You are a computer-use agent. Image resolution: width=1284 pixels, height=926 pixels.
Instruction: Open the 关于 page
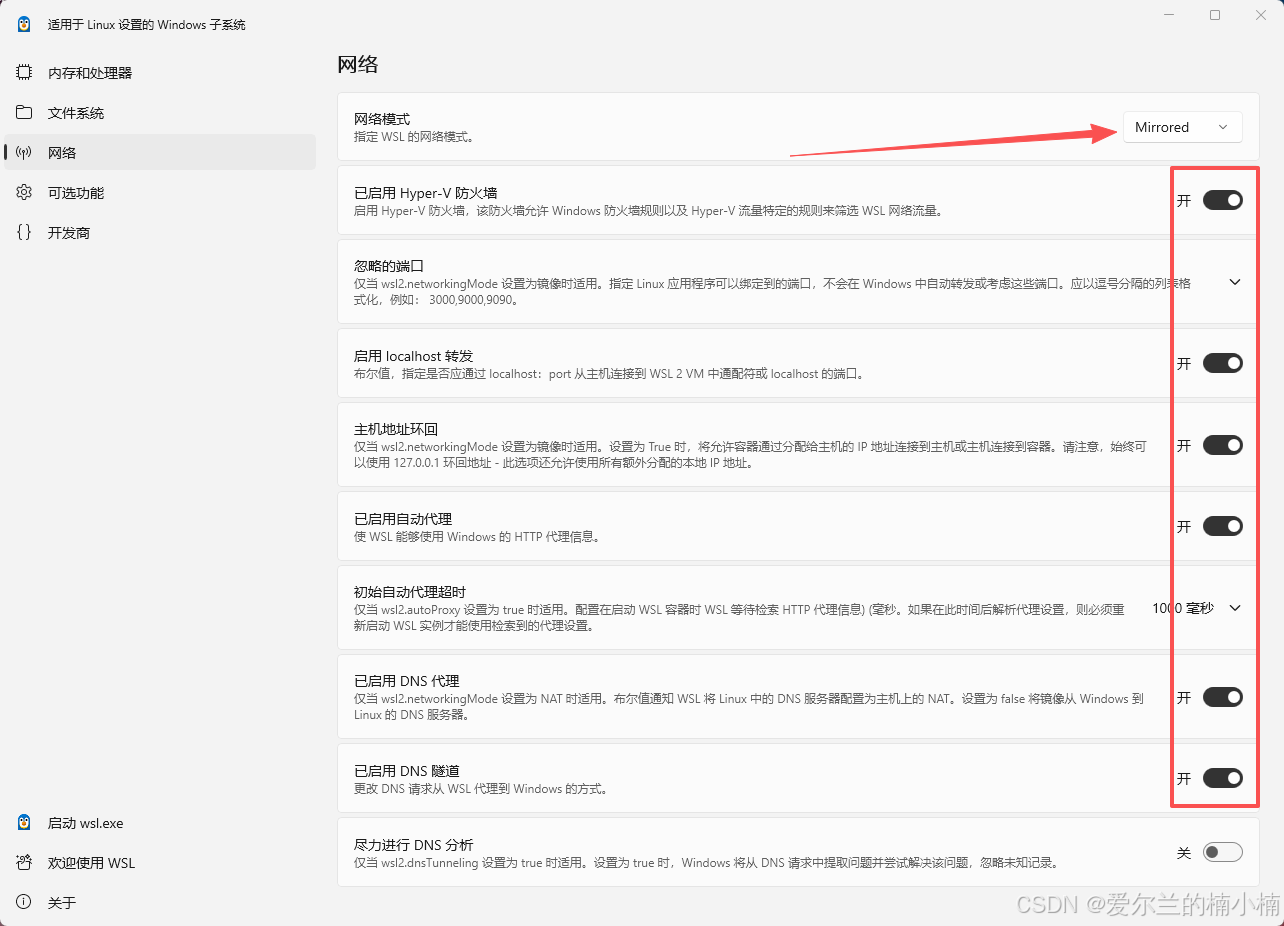160,903
